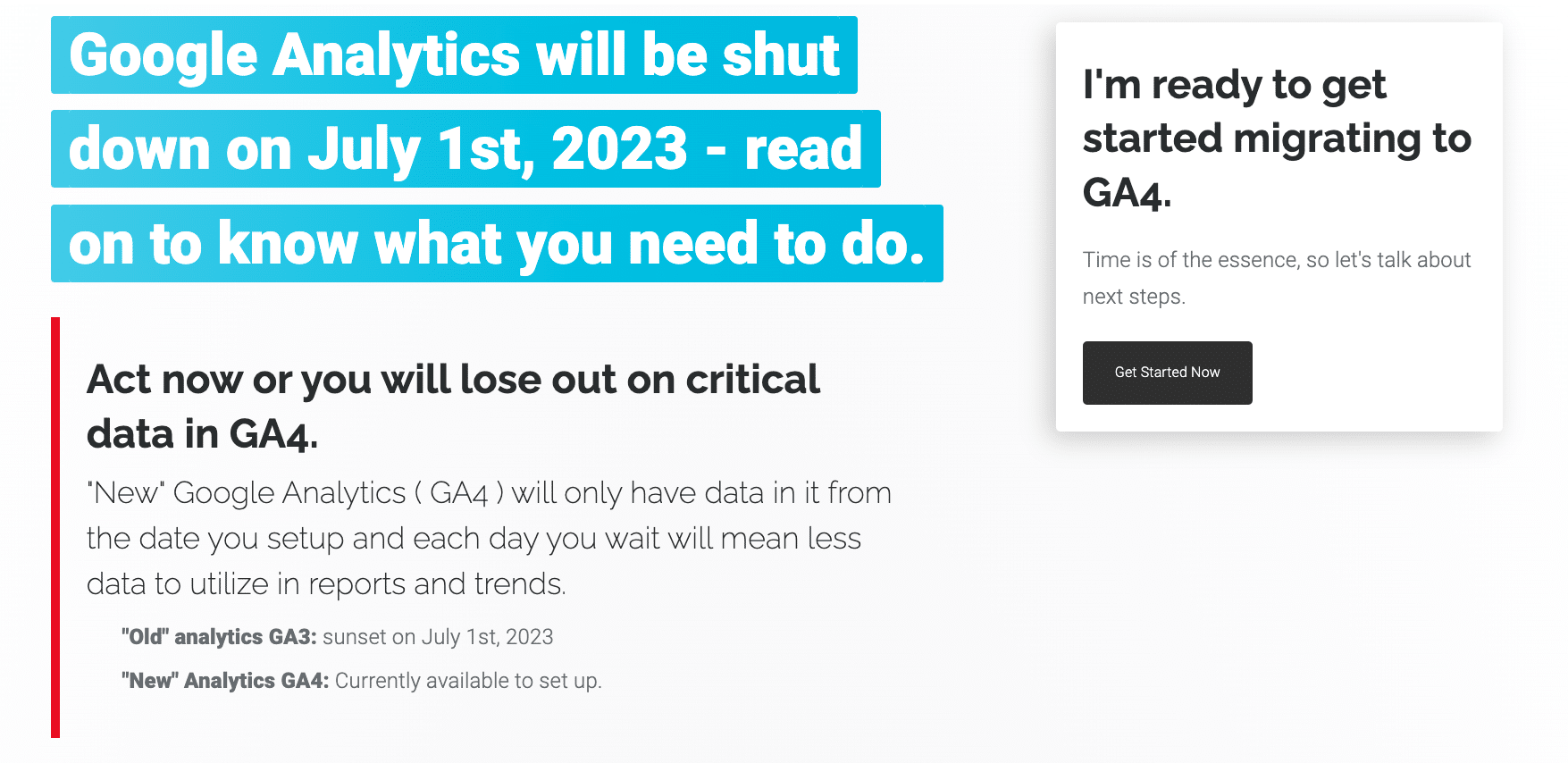Click the headline line 'down on July 1st, 2023 - read'
This screenshot has width=1568, height=763.
coord(465,149)
